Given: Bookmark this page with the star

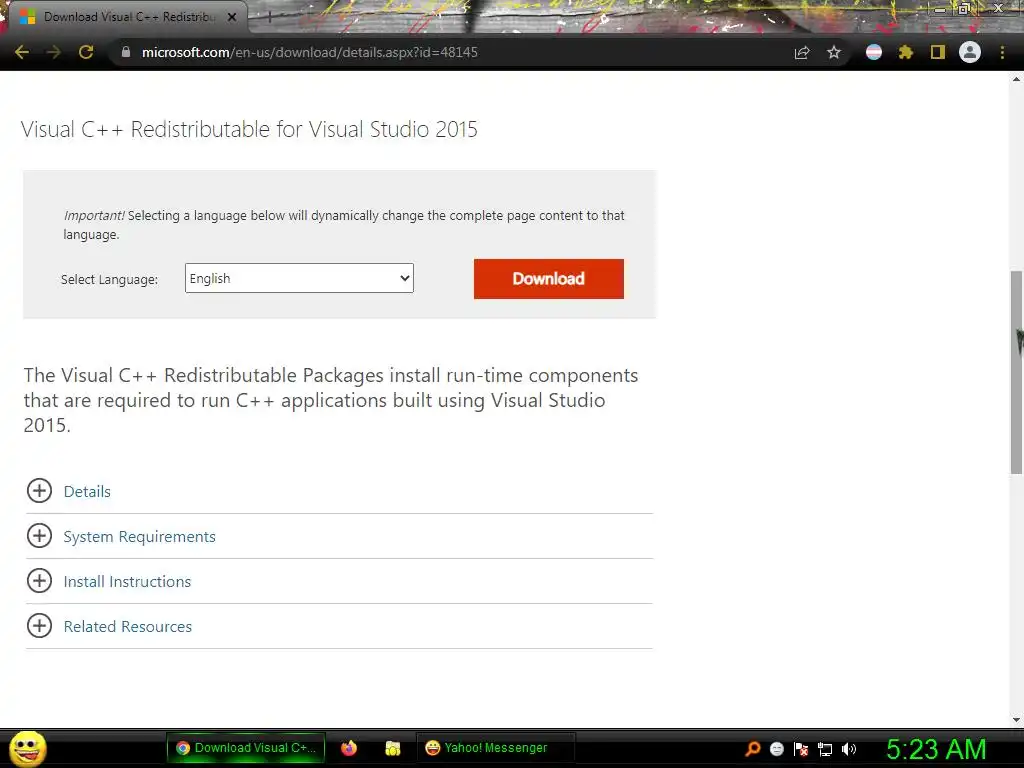Looking at the screenshot, I should tap(834, 52).
